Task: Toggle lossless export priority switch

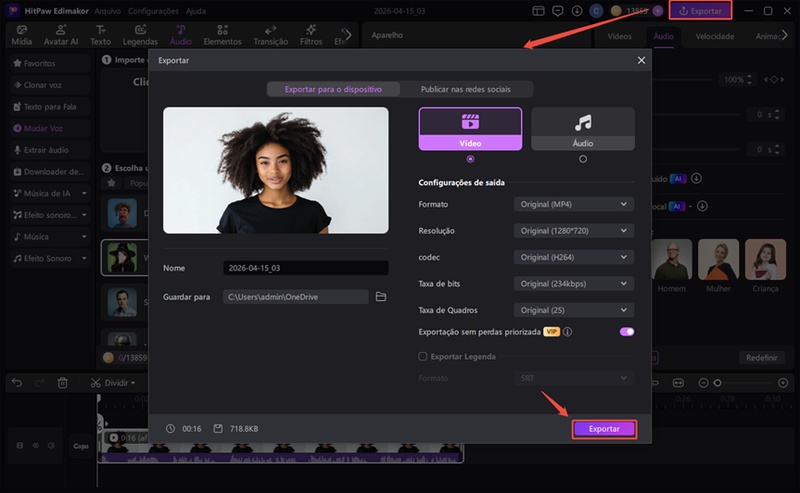Action: tap(627, 331)
